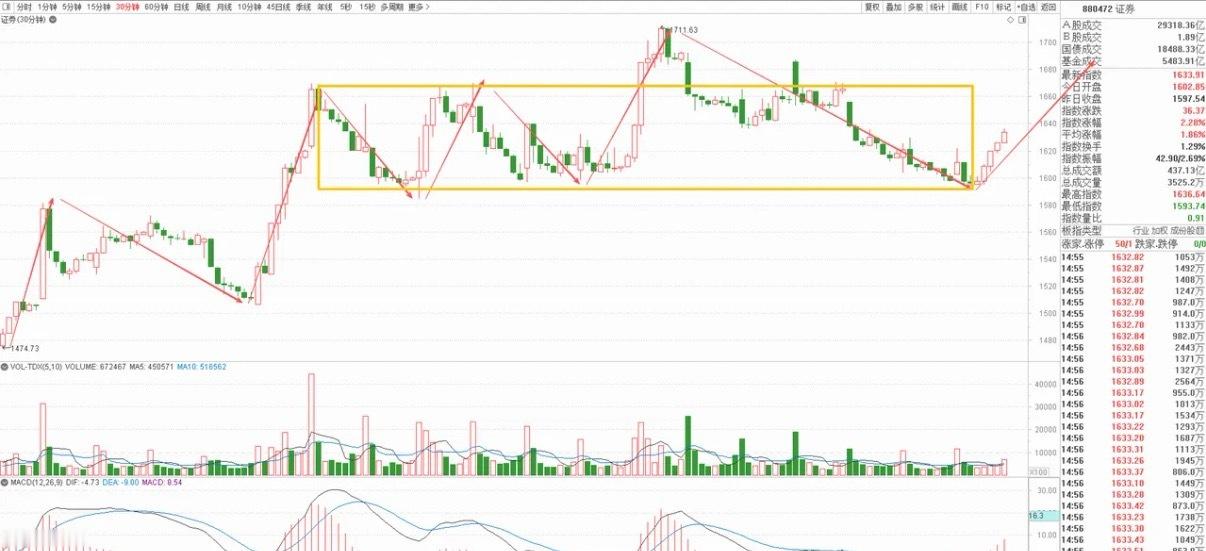Screen dimensions: 1206x551
Task: Click the +自选 add to watchlist button
Action: [x=1027, y=6]
